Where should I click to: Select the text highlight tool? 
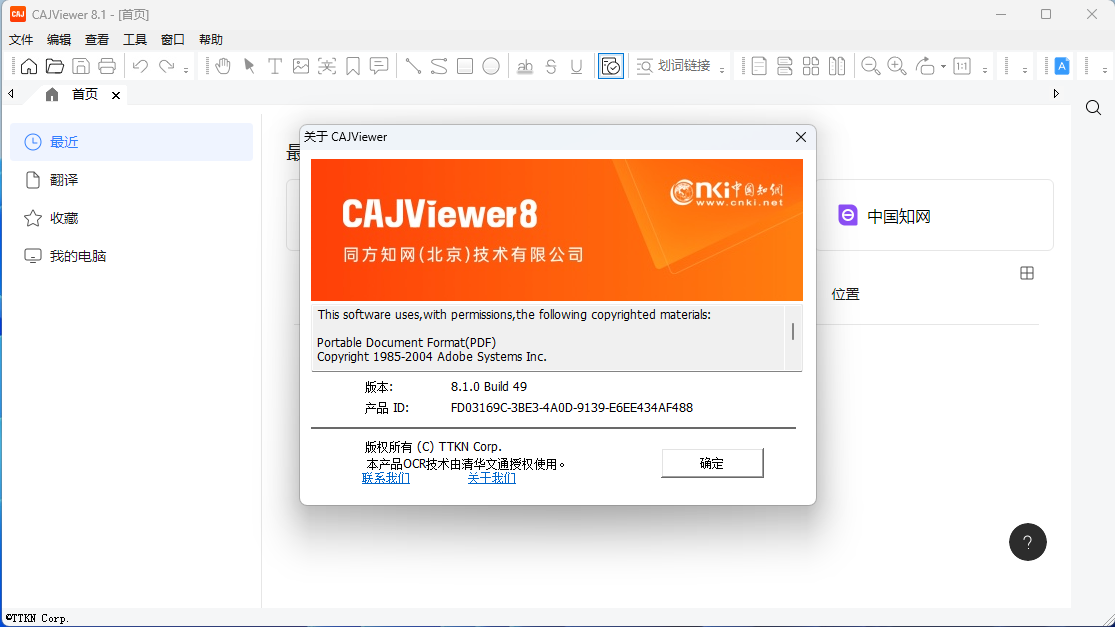click(525, 66)
